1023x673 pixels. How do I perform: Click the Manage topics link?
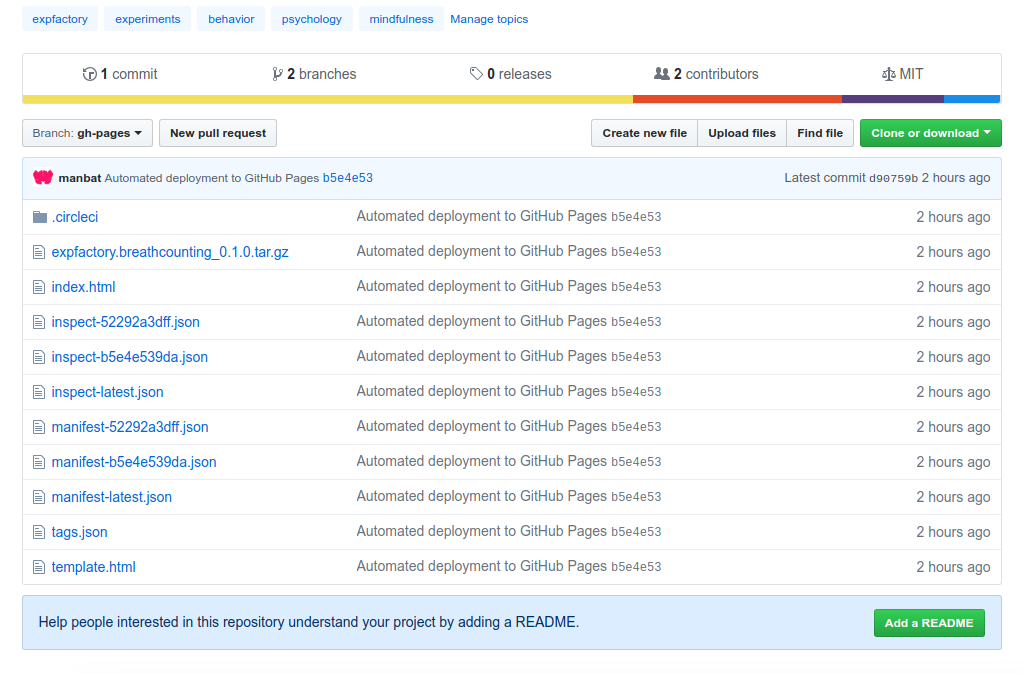489,19
